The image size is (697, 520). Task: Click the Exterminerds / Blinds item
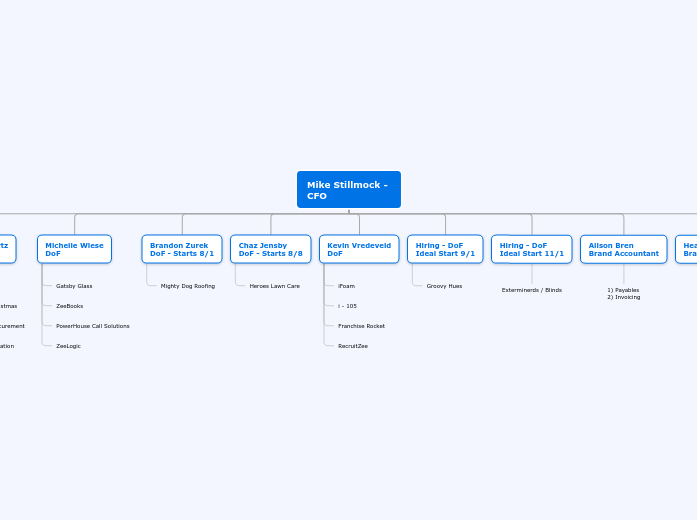point(532,290)
